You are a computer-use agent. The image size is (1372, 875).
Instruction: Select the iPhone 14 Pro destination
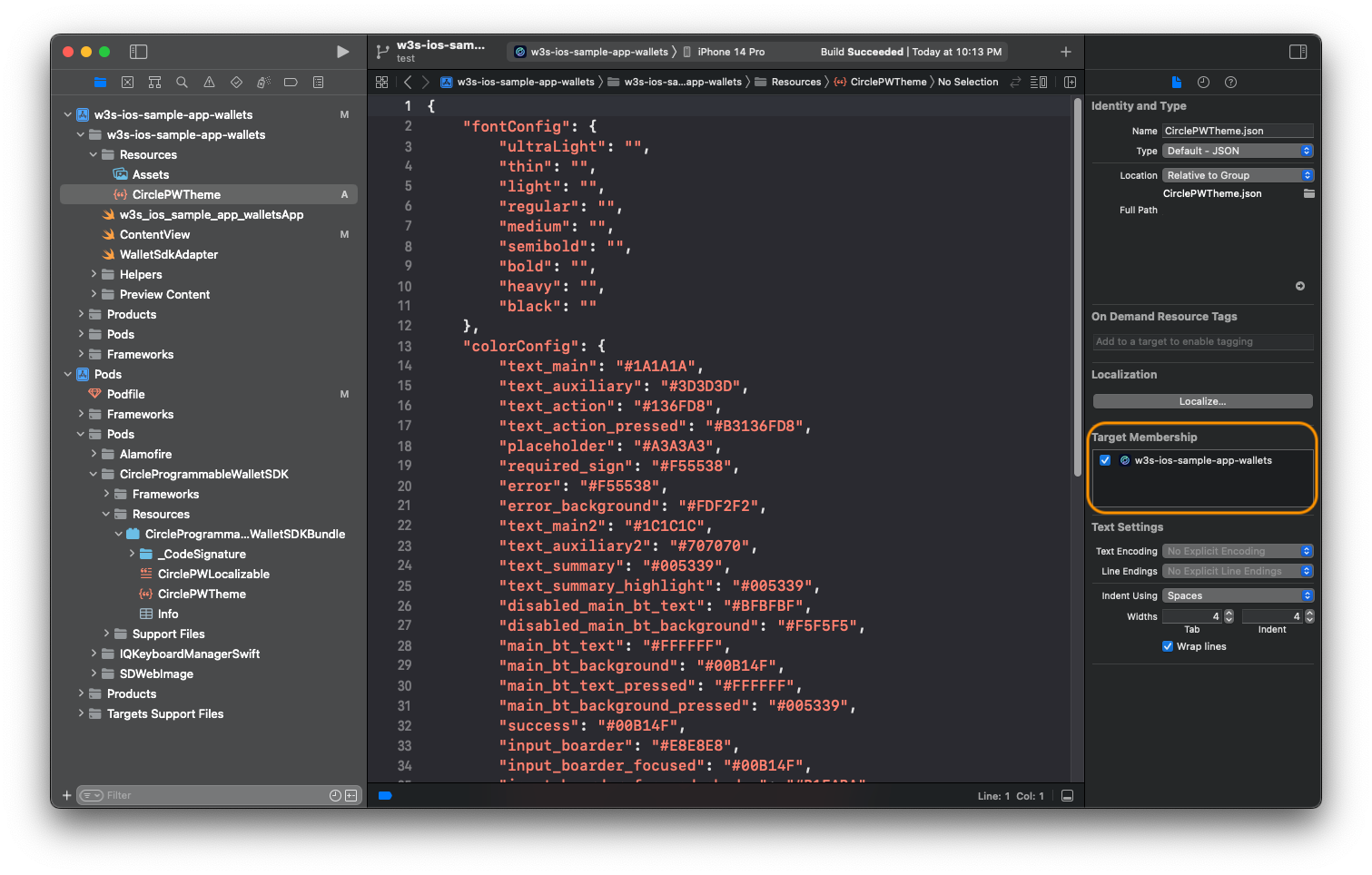tap(730, 52)
